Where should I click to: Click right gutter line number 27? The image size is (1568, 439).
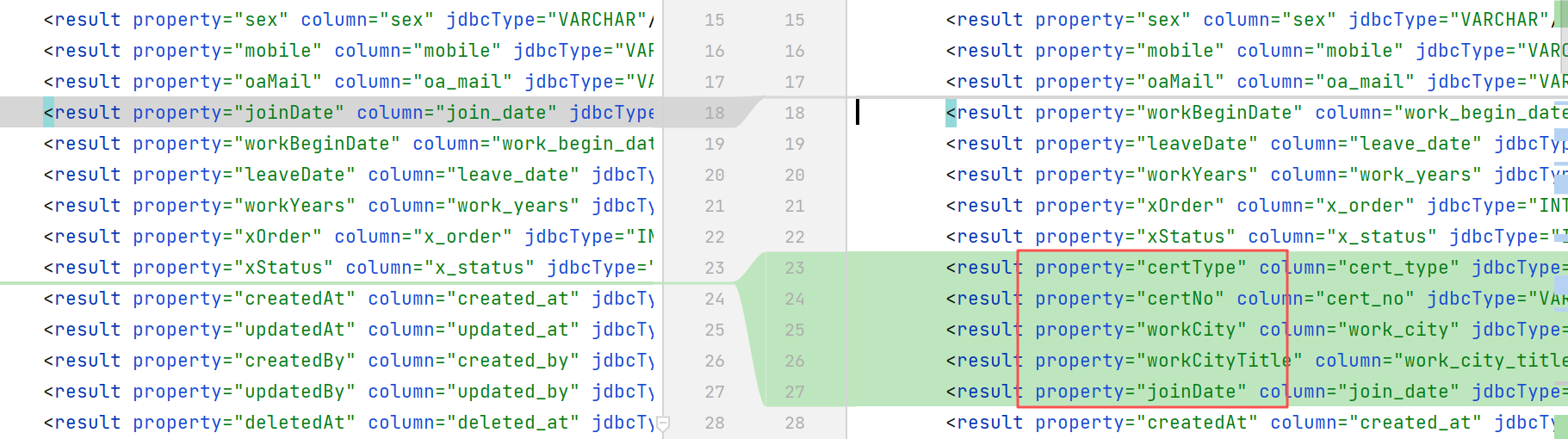point(794,392)
